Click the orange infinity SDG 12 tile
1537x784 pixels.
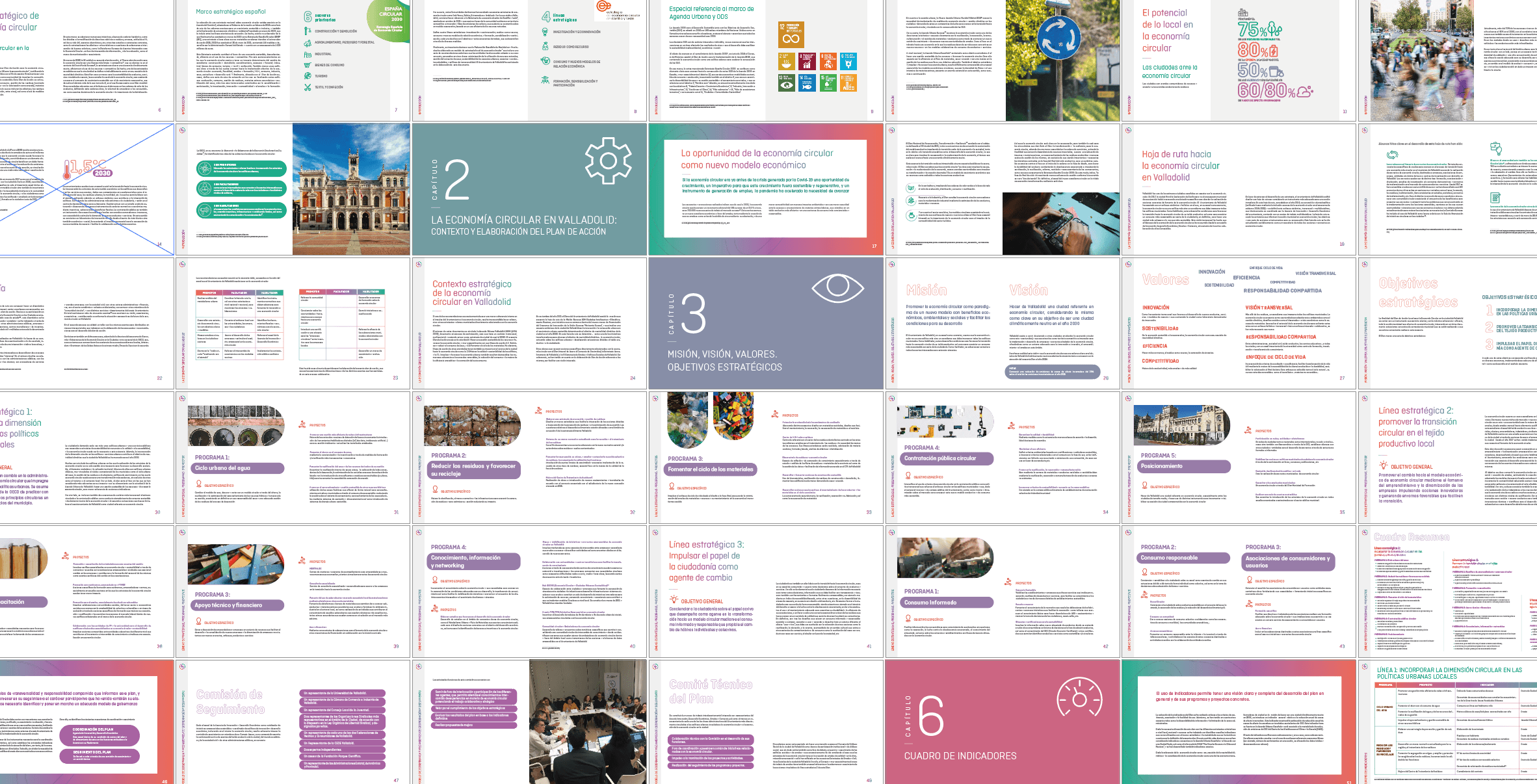point(791,34)
